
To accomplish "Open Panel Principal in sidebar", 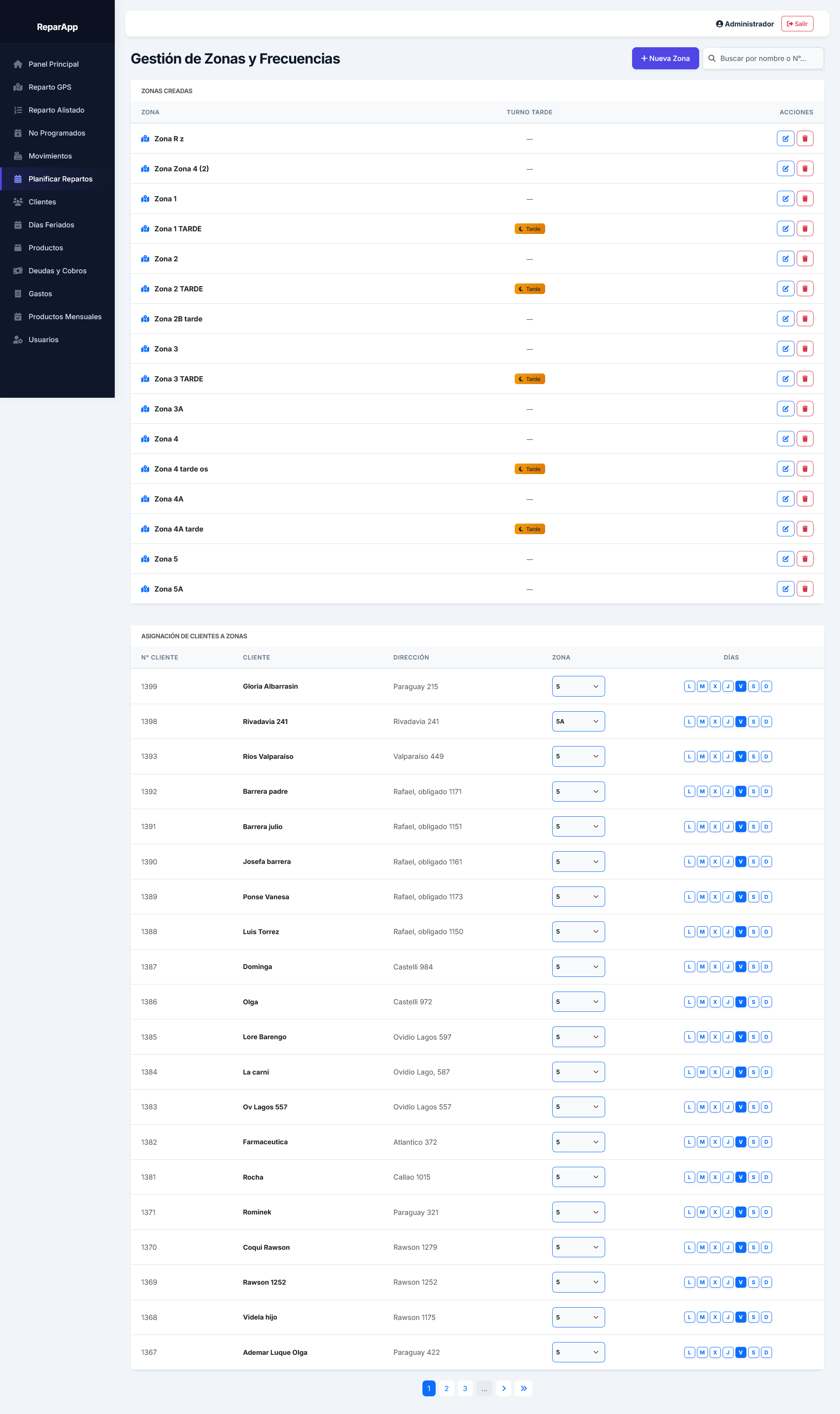I will point(57,64).
